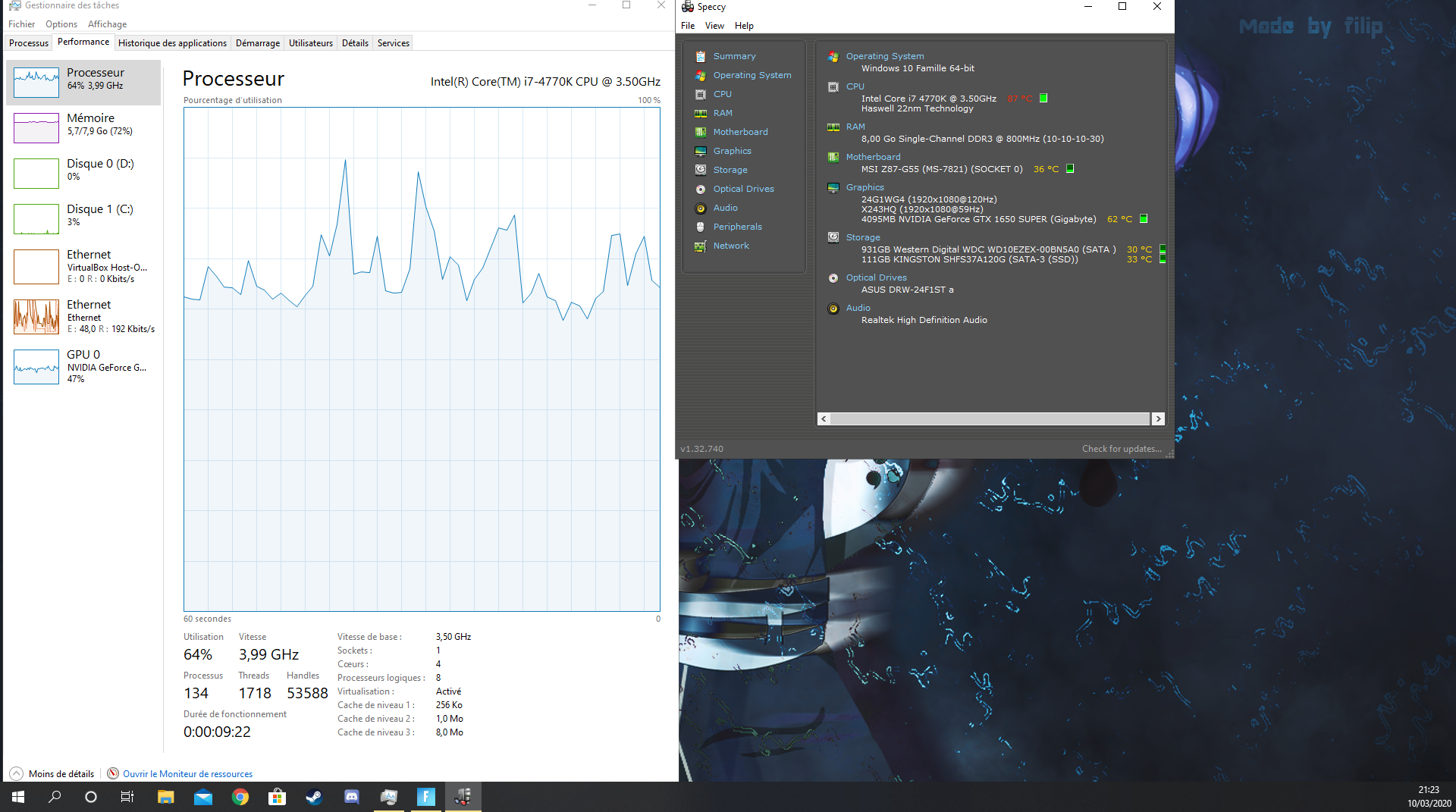Click the Speccy scrollbar right arrow
Screen dimensions: 1456x812
(x=1158, y=419)
